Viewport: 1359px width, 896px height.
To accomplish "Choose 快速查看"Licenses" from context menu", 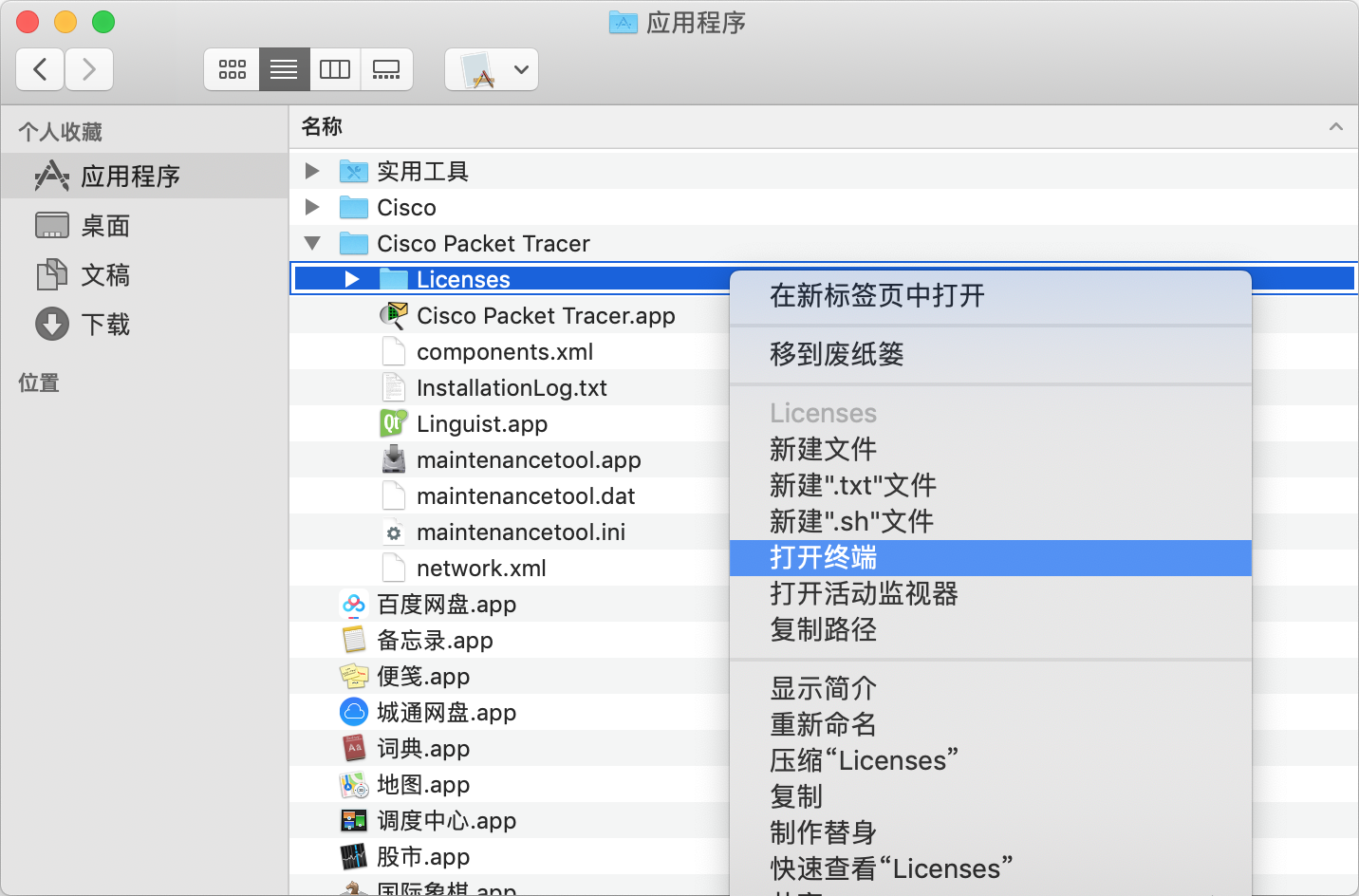I will point(991,868).
